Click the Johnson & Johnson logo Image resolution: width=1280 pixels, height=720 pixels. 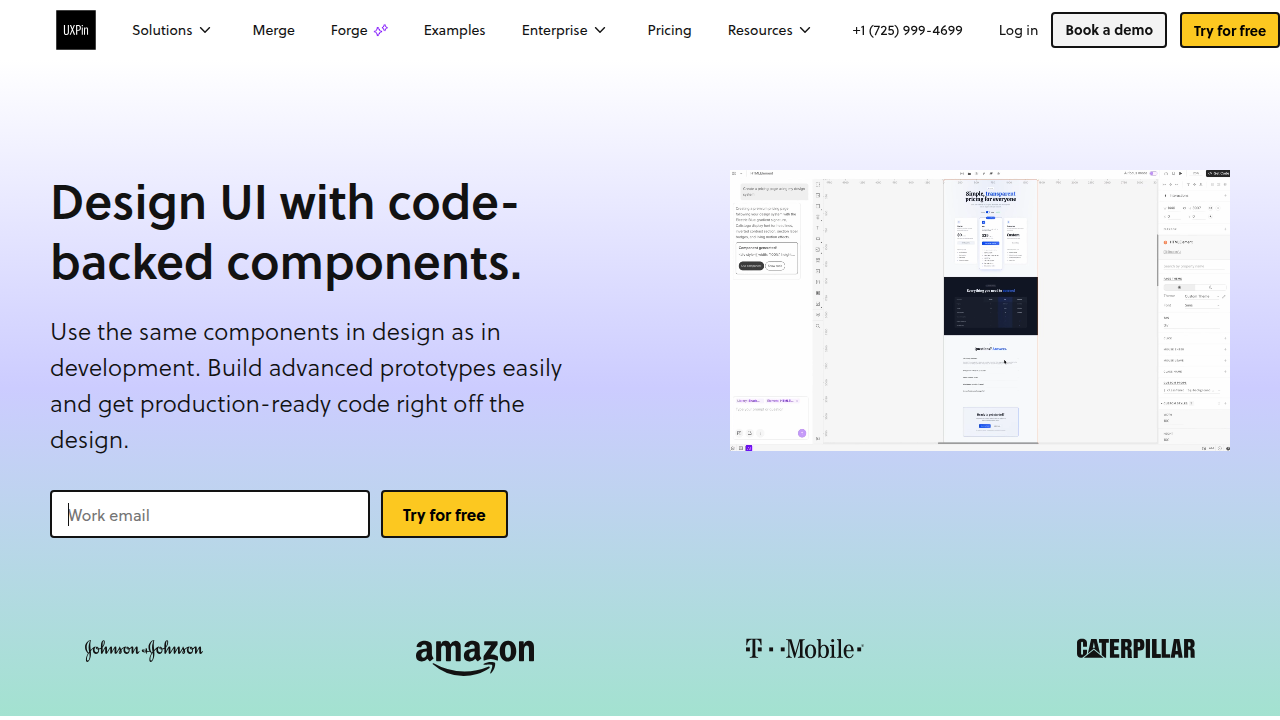coord(144,650)
